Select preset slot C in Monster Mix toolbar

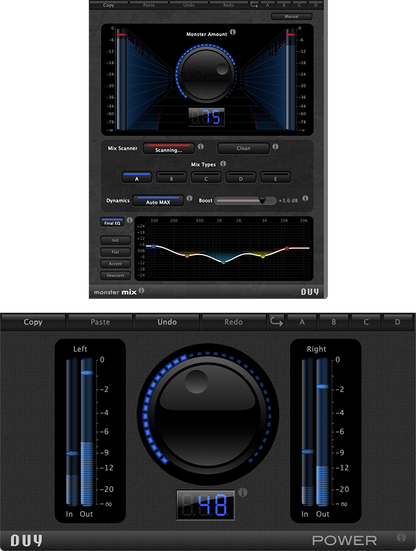(x=300, y=5)
